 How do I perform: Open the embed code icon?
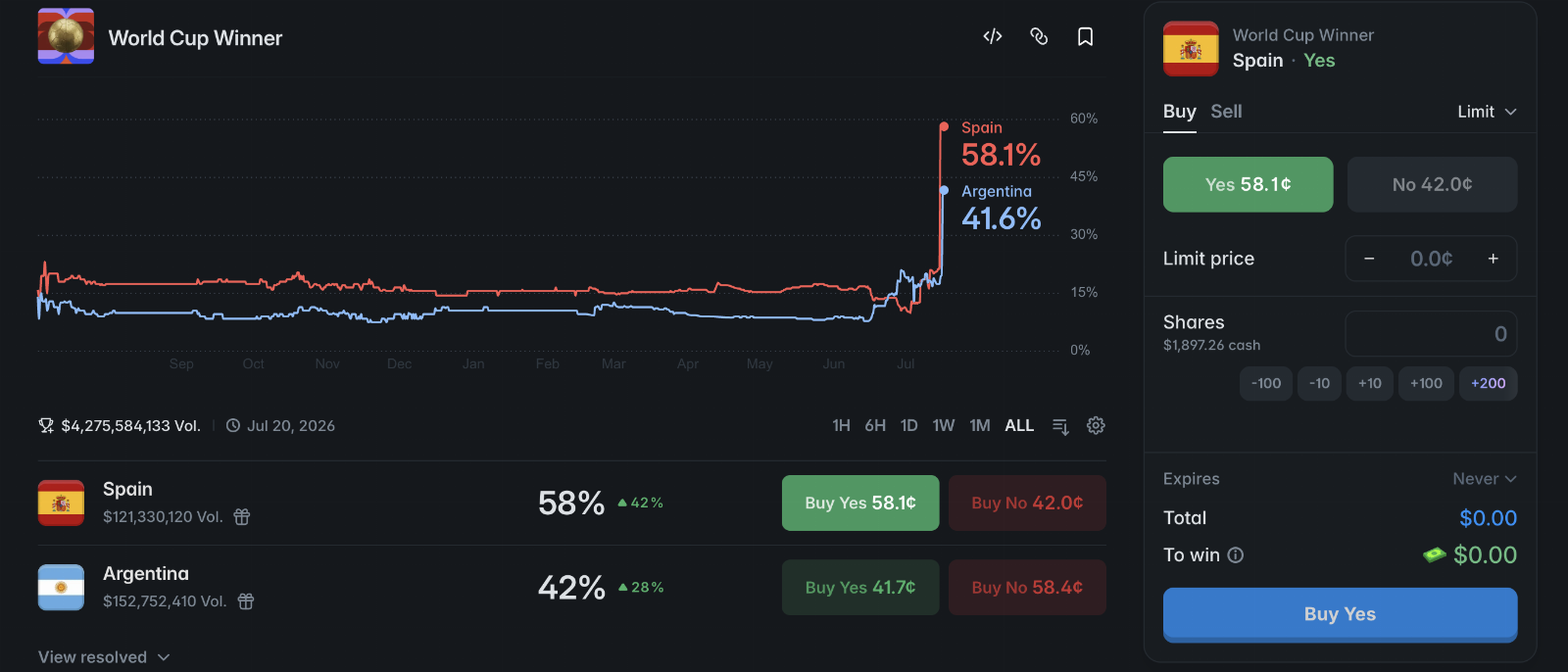pos(993,36)
